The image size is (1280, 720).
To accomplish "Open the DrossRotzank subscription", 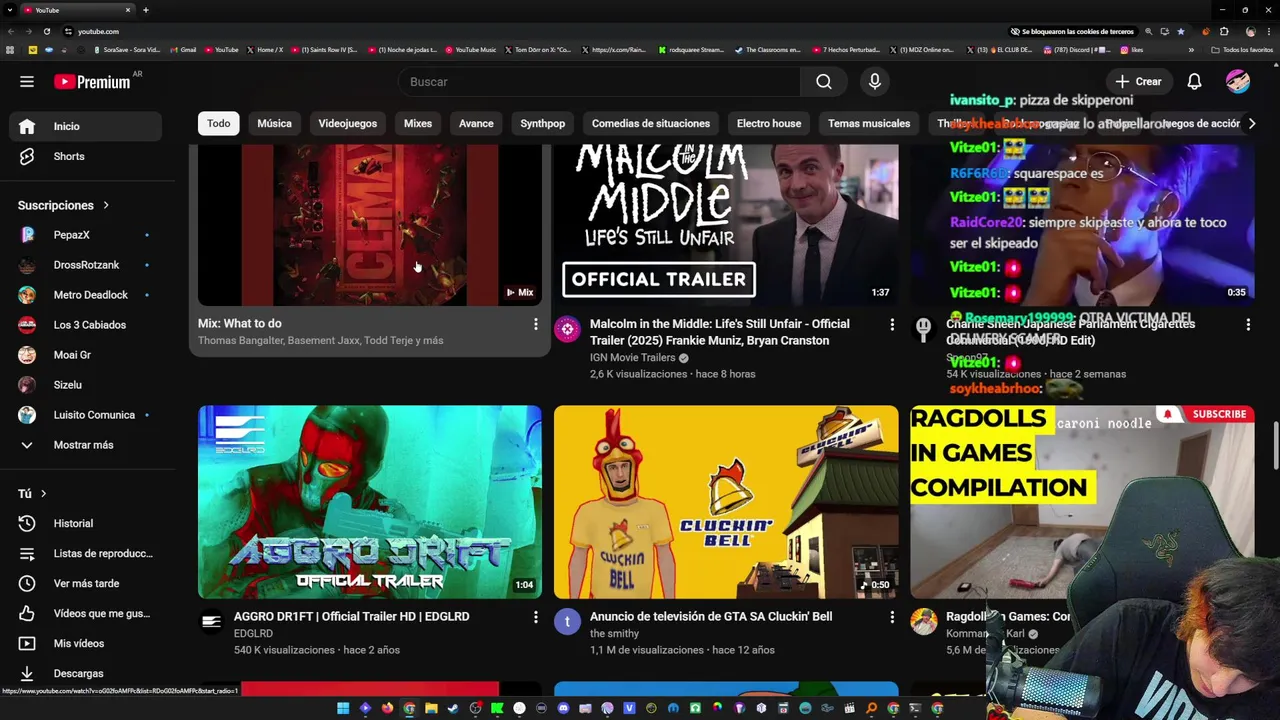I will [x=85, y=265].
